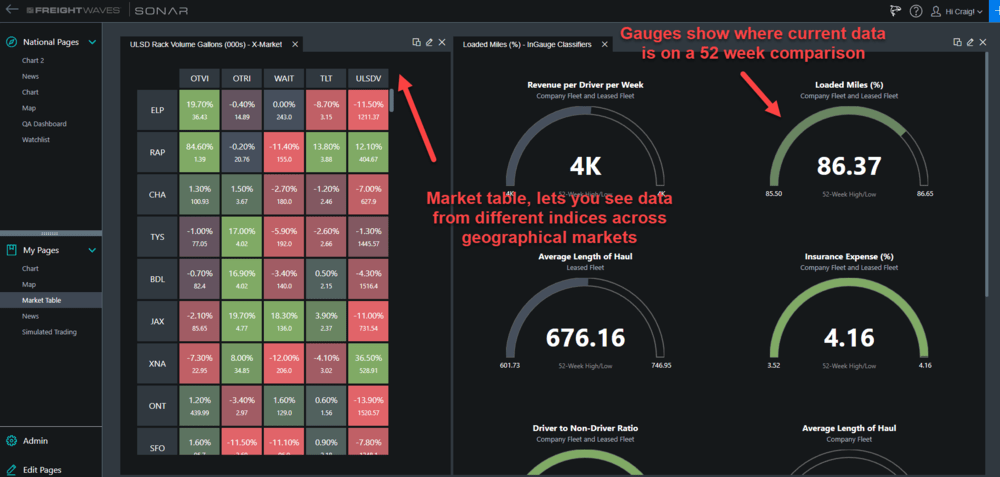Click the back arrow beside FreightWaves logo

tap(12, 10)
